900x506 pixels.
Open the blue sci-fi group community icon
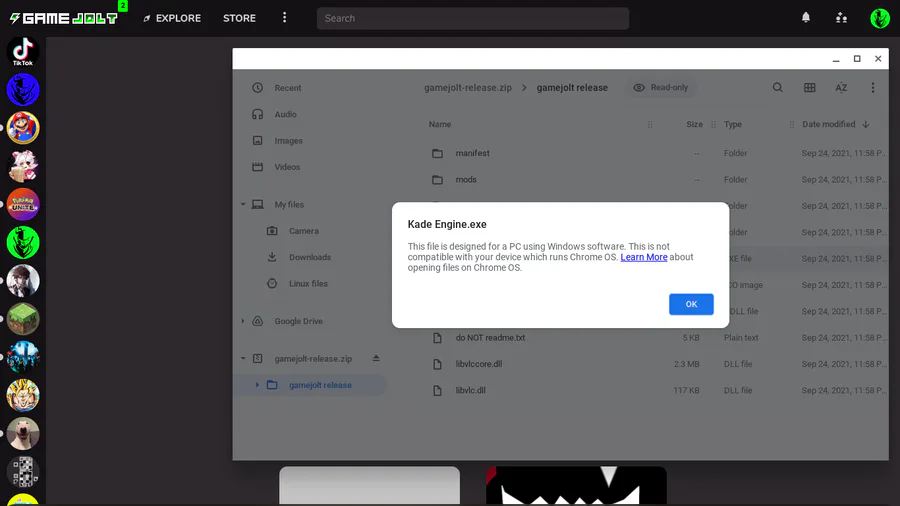23,357
